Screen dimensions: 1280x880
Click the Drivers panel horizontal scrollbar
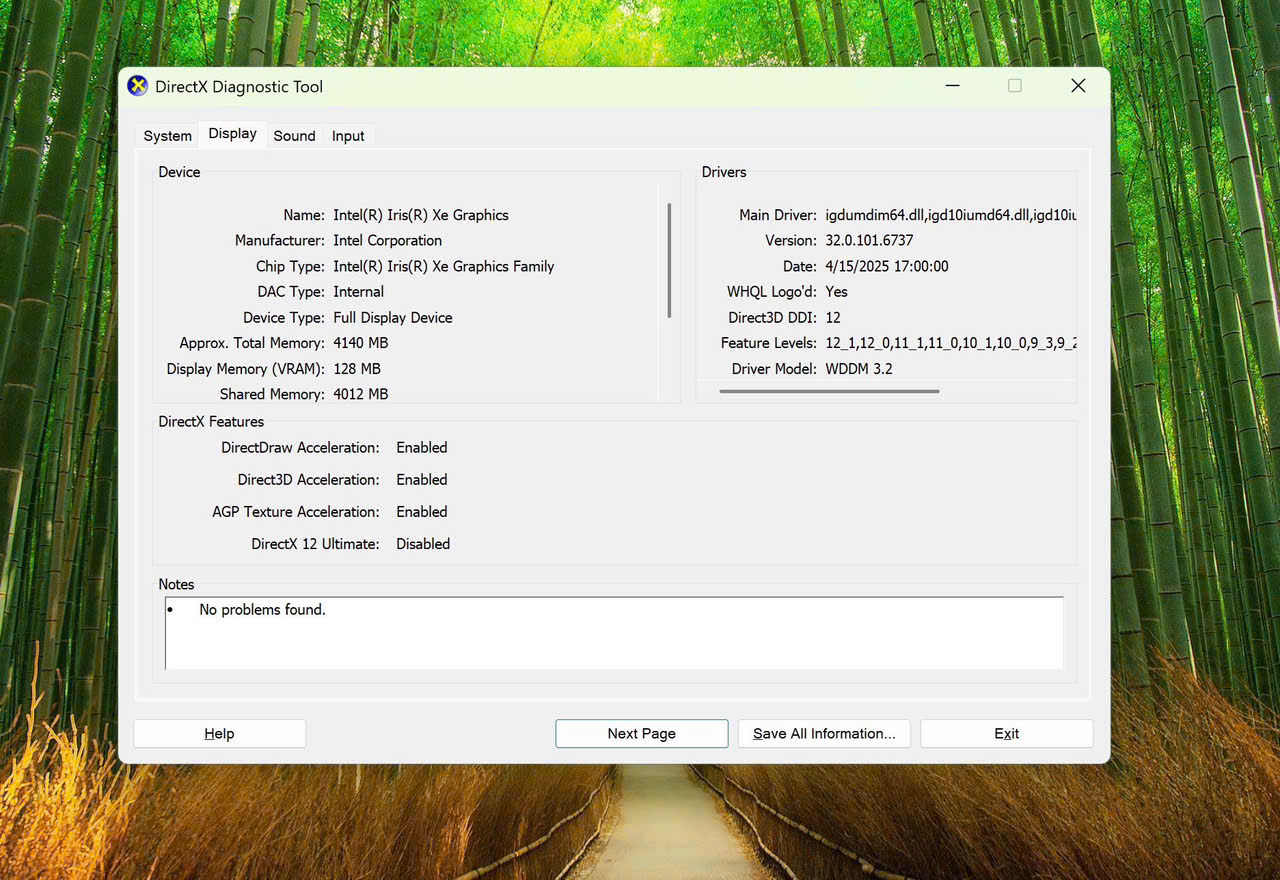829,391
